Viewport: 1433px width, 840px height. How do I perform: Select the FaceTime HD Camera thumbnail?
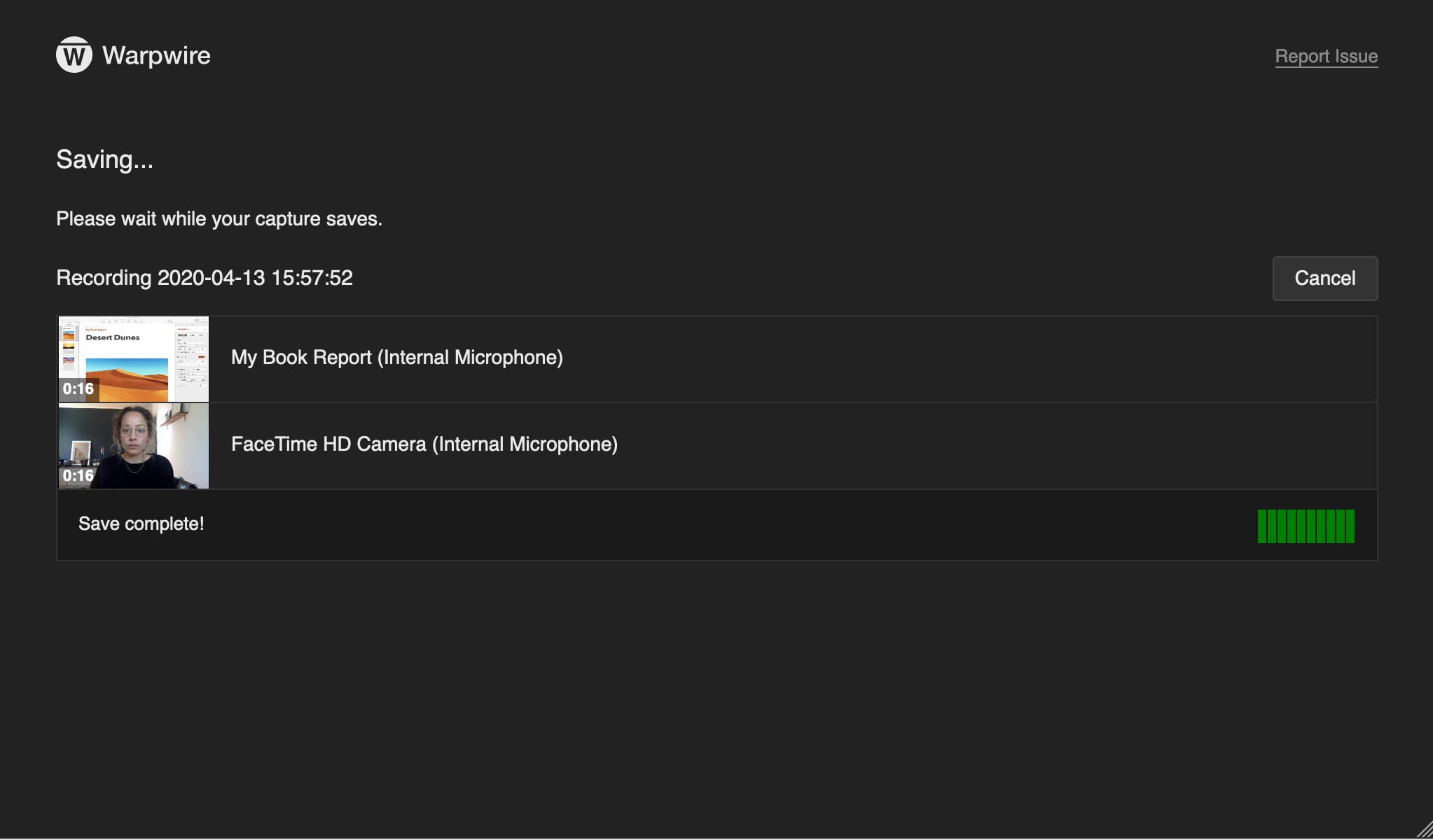click(134, 446)
